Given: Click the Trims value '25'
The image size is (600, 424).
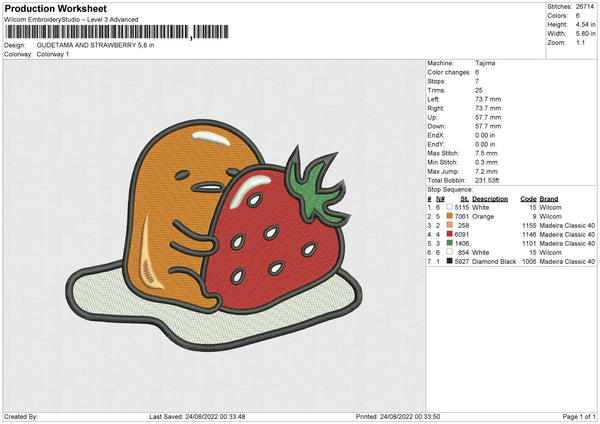Looking at the screenshot, I should click(479, 90).
